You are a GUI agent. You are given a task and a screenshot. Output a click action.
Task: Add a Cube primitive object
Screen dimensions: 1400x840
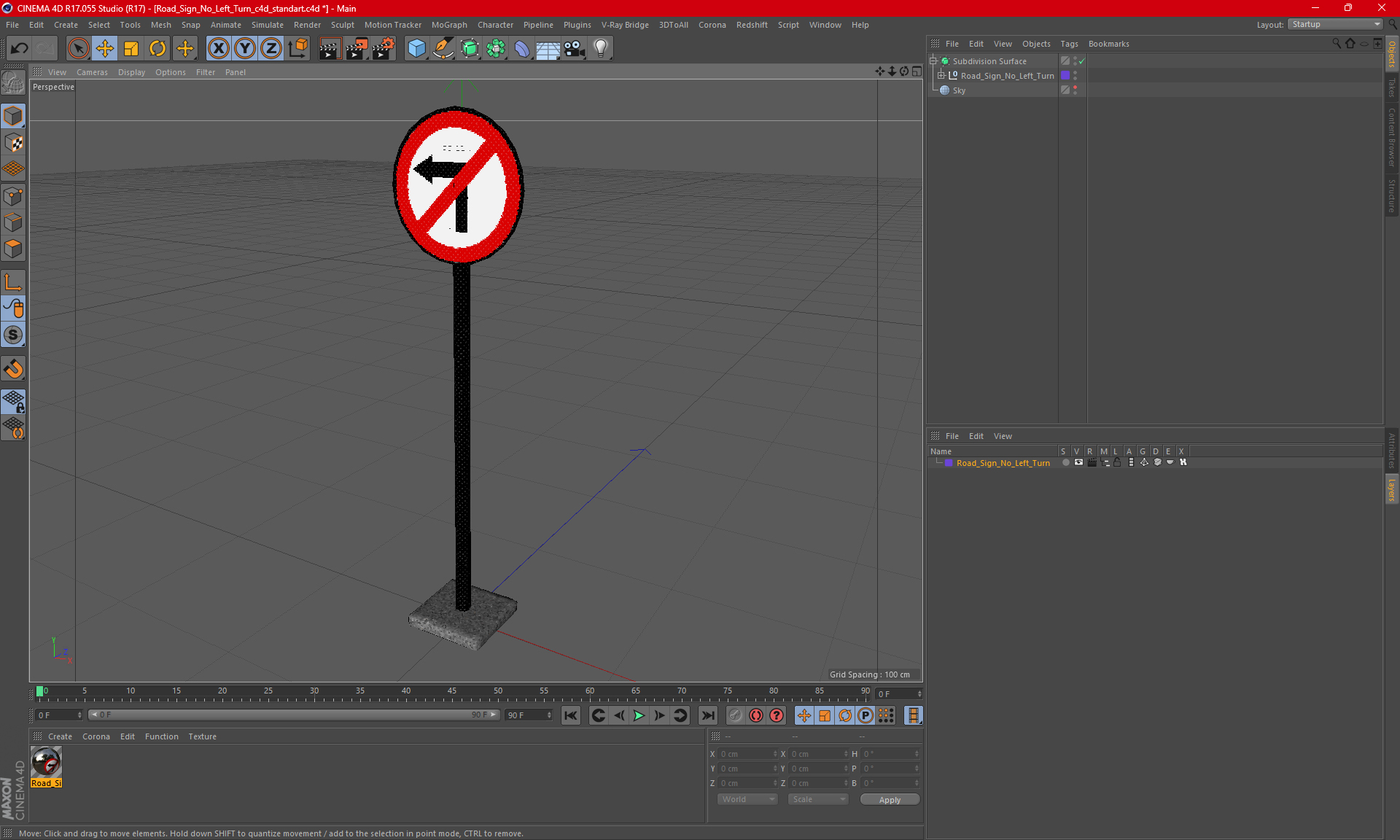416,49
